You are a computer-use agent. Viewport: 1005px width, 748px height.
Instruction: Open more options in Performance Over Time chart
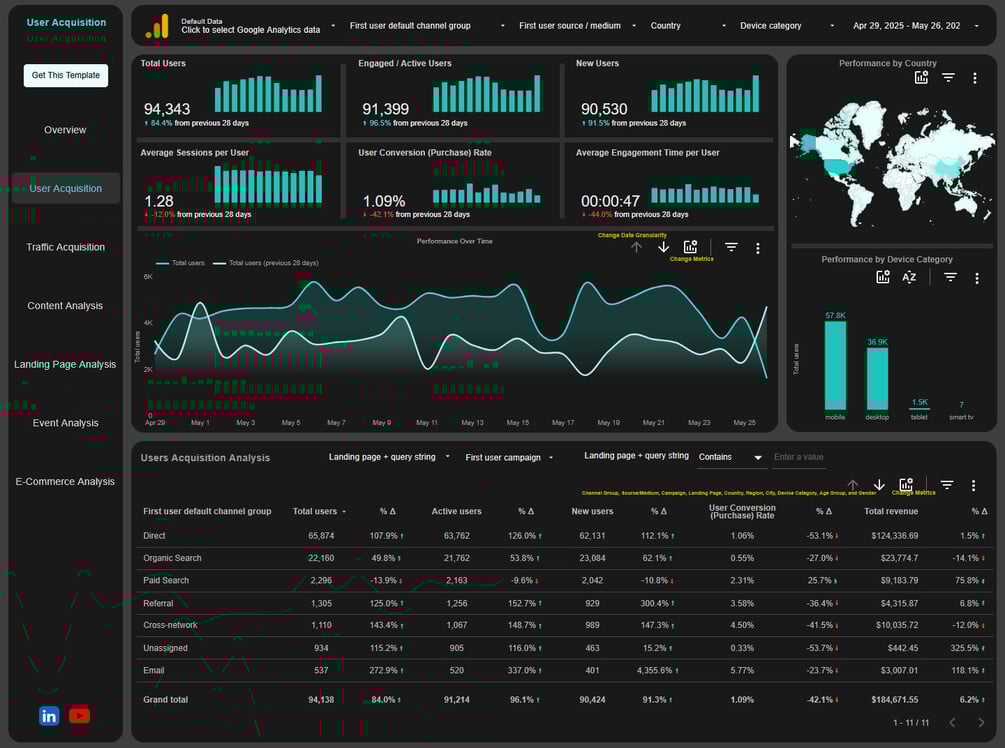(758, 248)
